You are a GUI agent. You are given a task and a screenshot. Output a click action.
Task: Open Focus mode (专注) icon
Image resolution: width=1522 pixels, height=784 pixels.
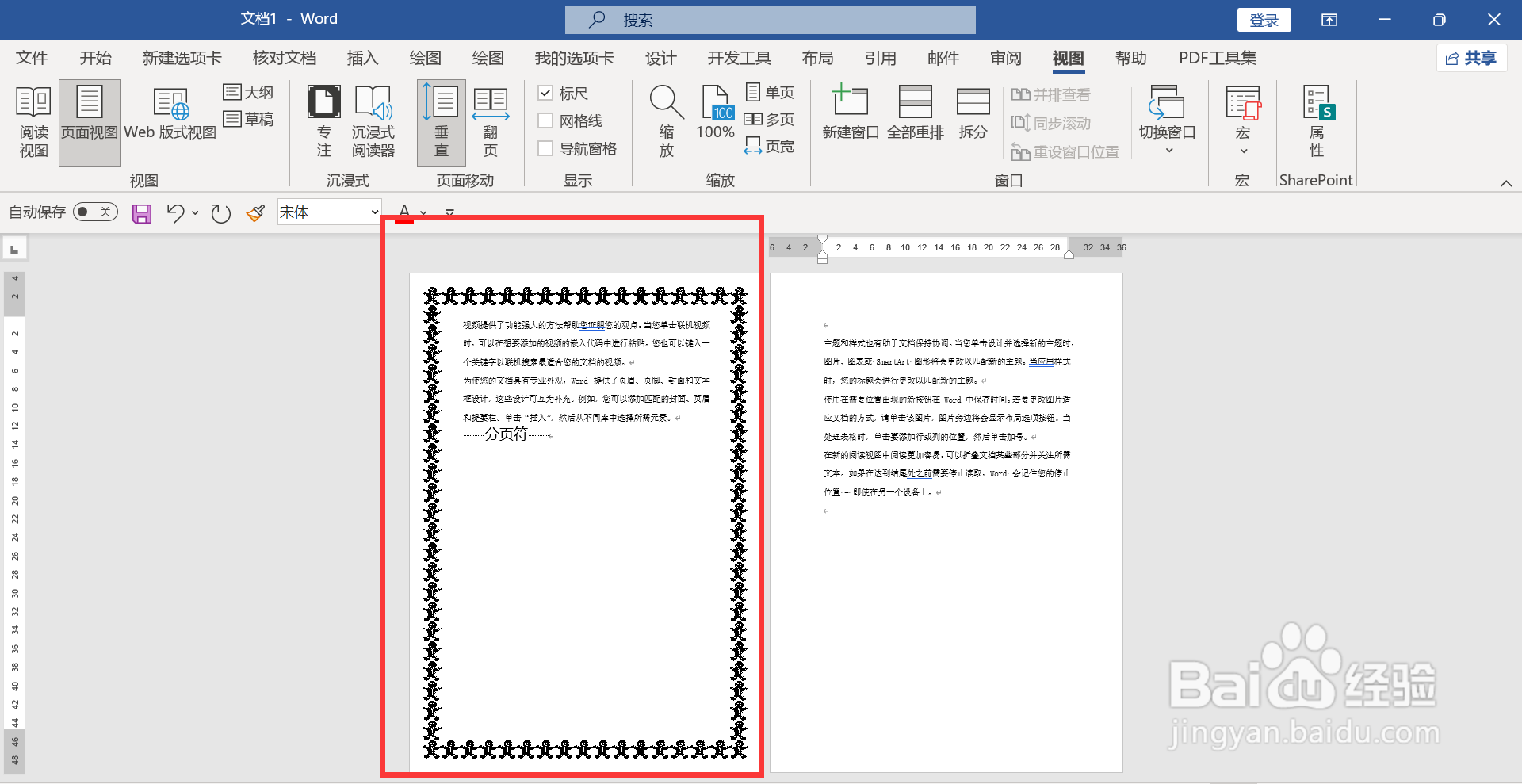click(324, 121)
